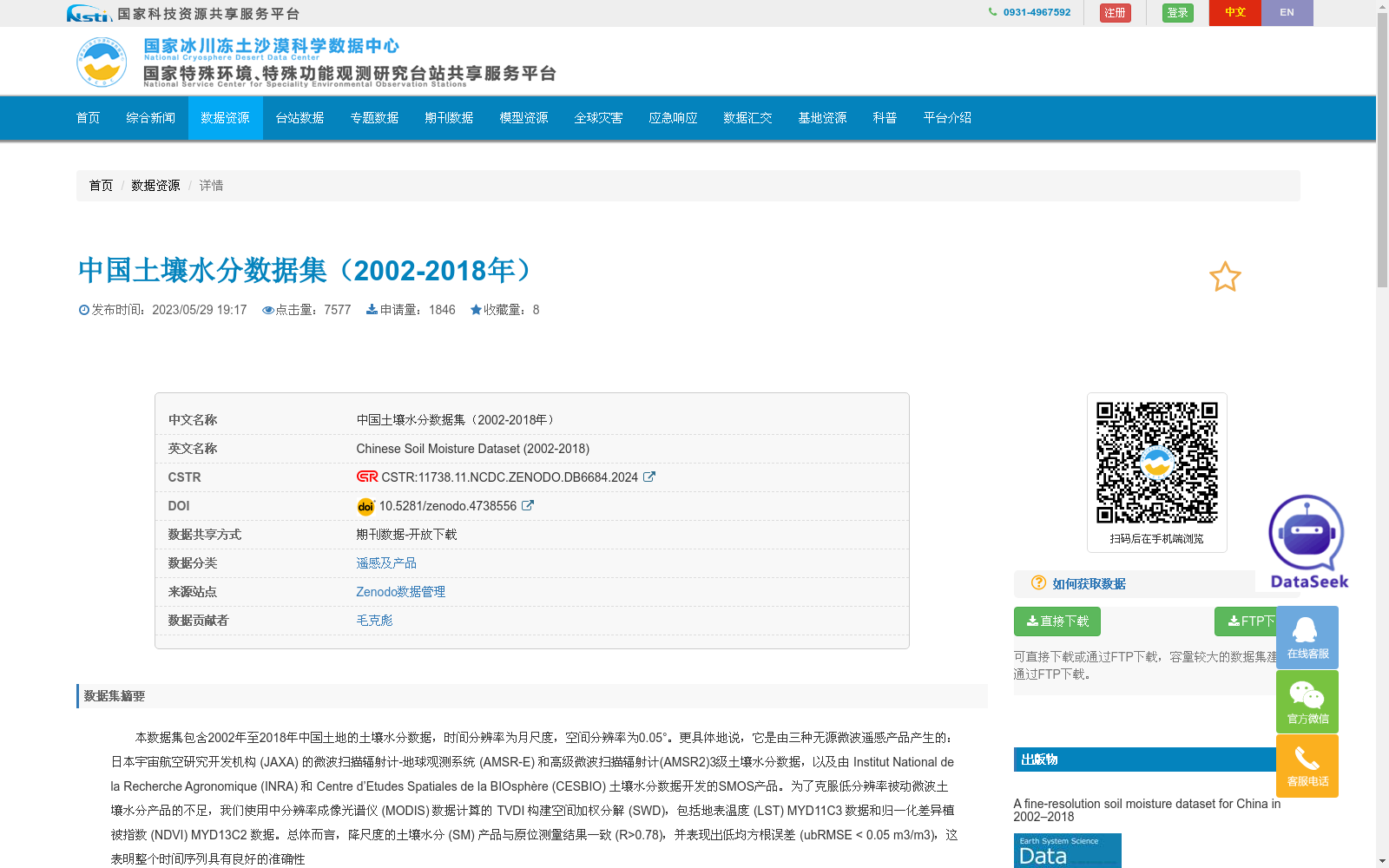The width and height of the screenshot is (1389, 868).
Task: Click 客服电话 phone widget
Action: click(1307, 766)
